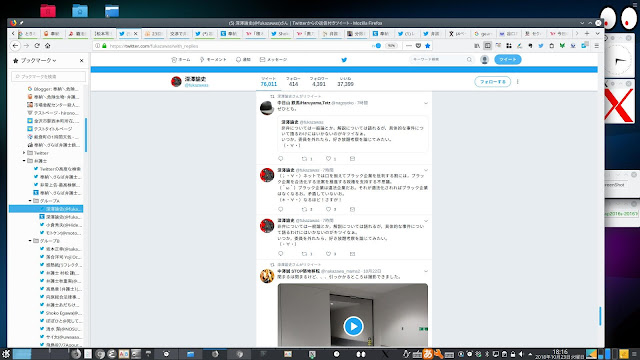Play the video in the nakazawa tweet
The height and width of the screenshot is (360, 640).
tap(353, 326)
